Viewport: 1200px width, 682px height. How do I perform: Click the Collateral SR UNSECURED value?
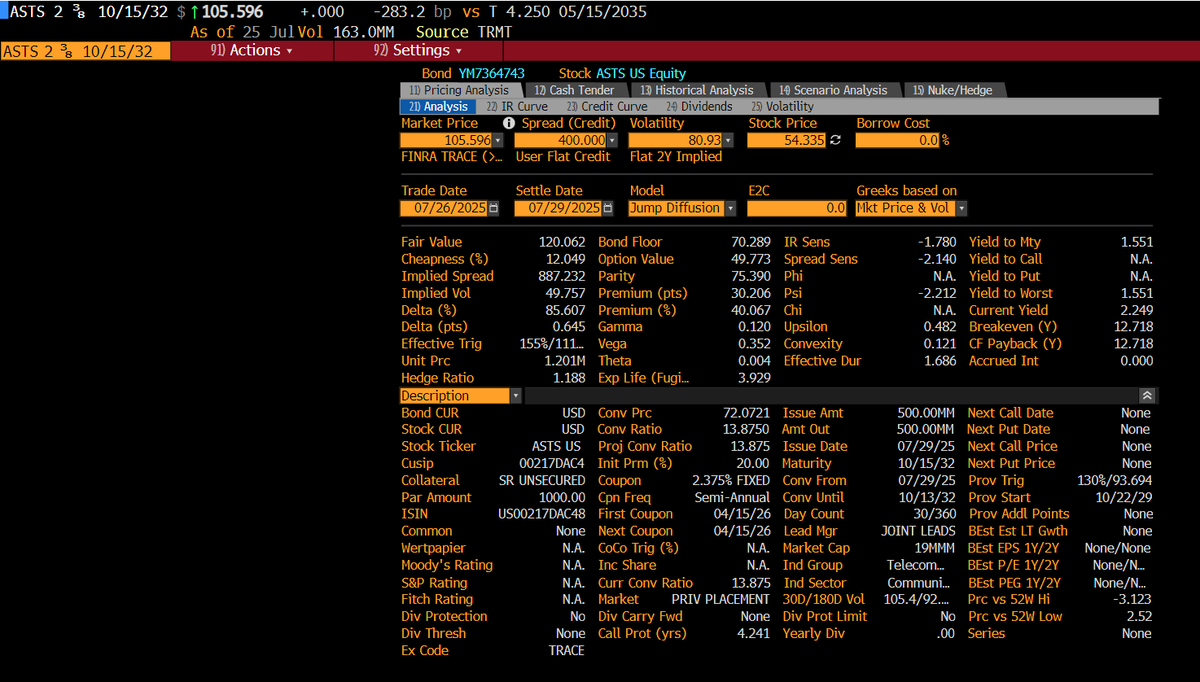click(x=542, y=480)
